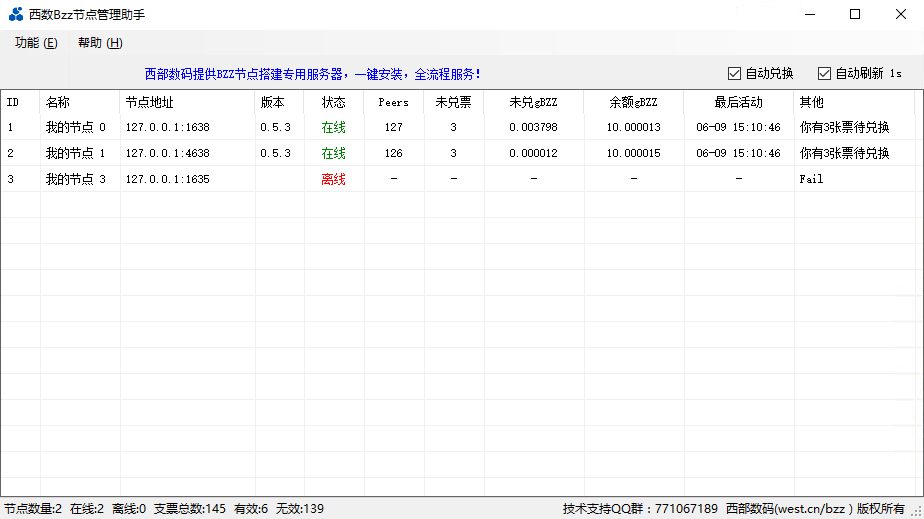
Task: Click the Peers column header
Action: pyautogui.click(x=393, y=102)
